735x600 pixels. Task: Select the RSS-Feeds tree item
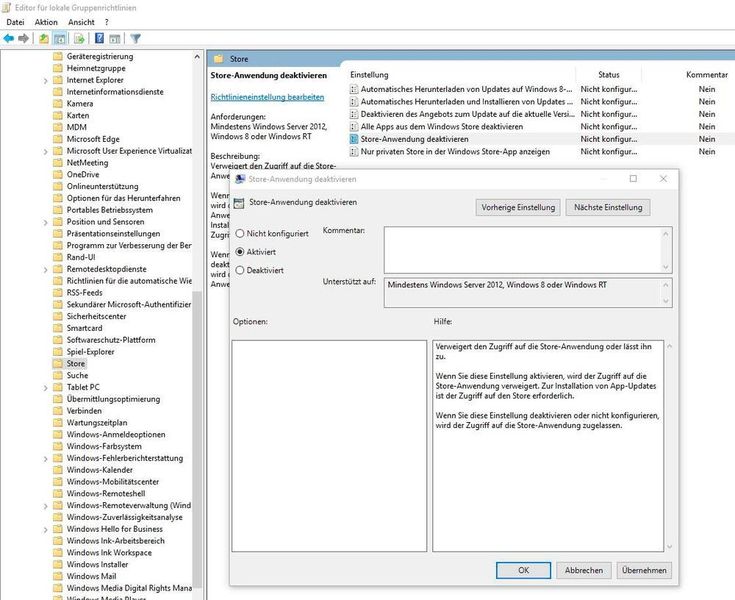click(84, 292)
